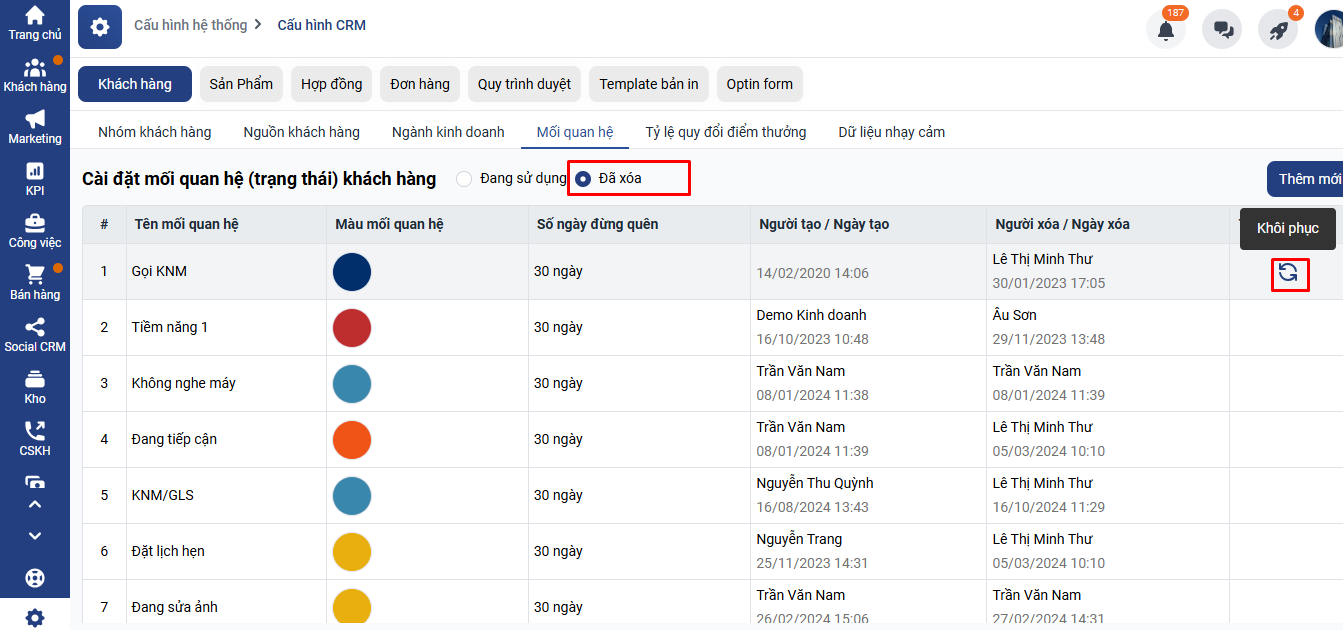Image resolution: width=1343 pixels, height=630 pixels.
Task: Switch to Nguồn khách hàng tab
Action: point(301,132)
